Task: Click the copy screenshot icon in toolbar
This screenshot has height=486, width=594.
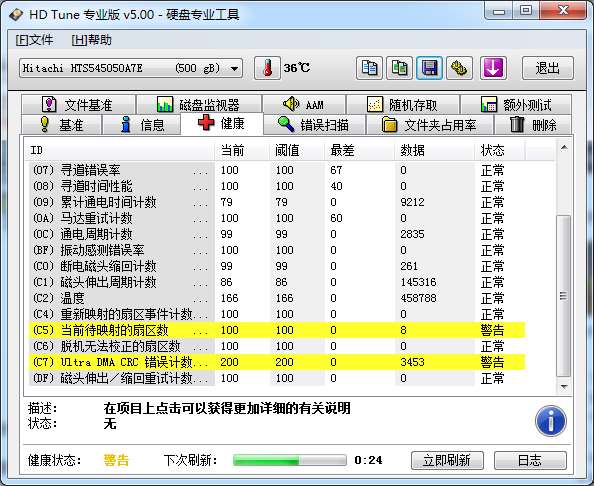Action: click(399, 68)
